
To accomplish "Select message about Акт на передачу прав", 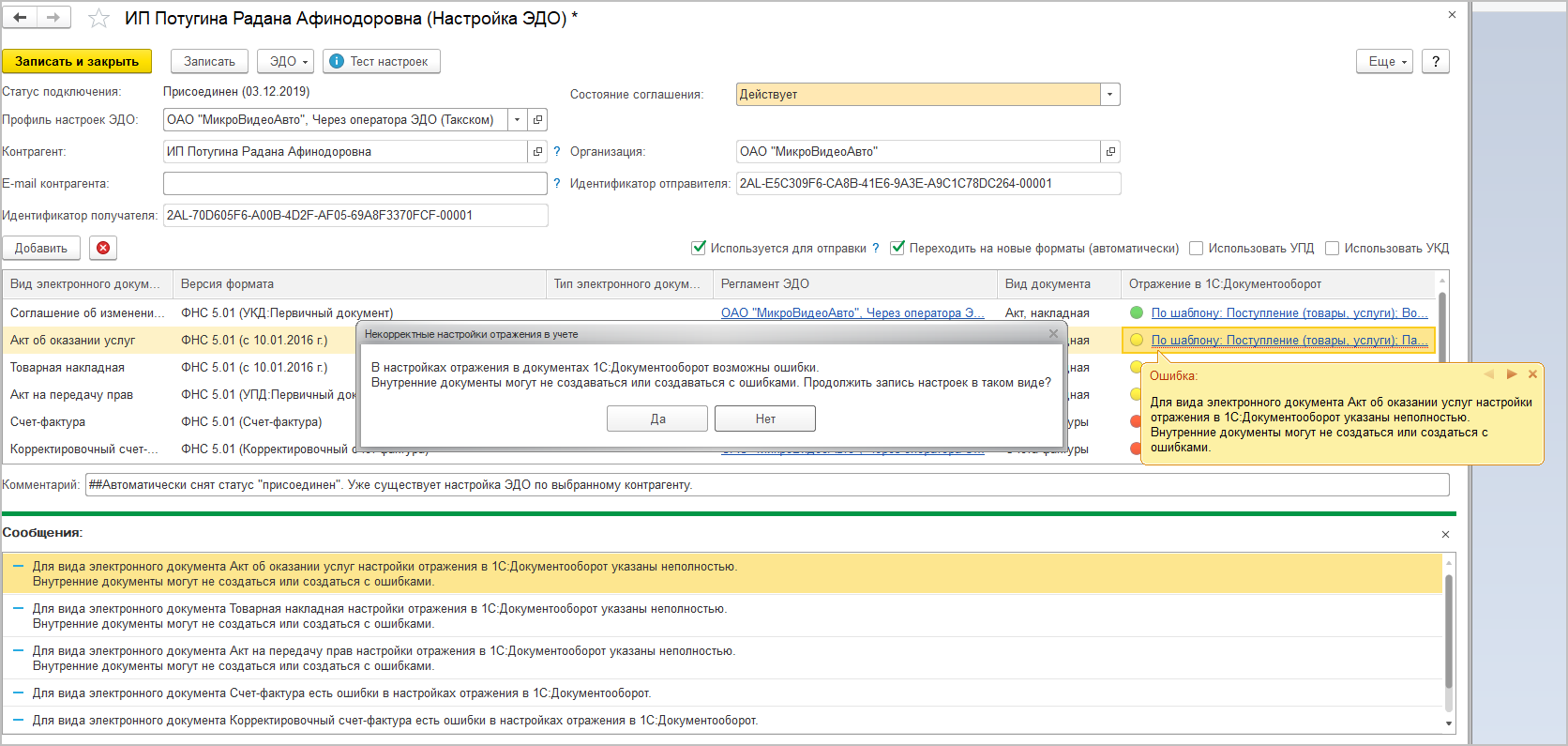I will coord(722,658).
